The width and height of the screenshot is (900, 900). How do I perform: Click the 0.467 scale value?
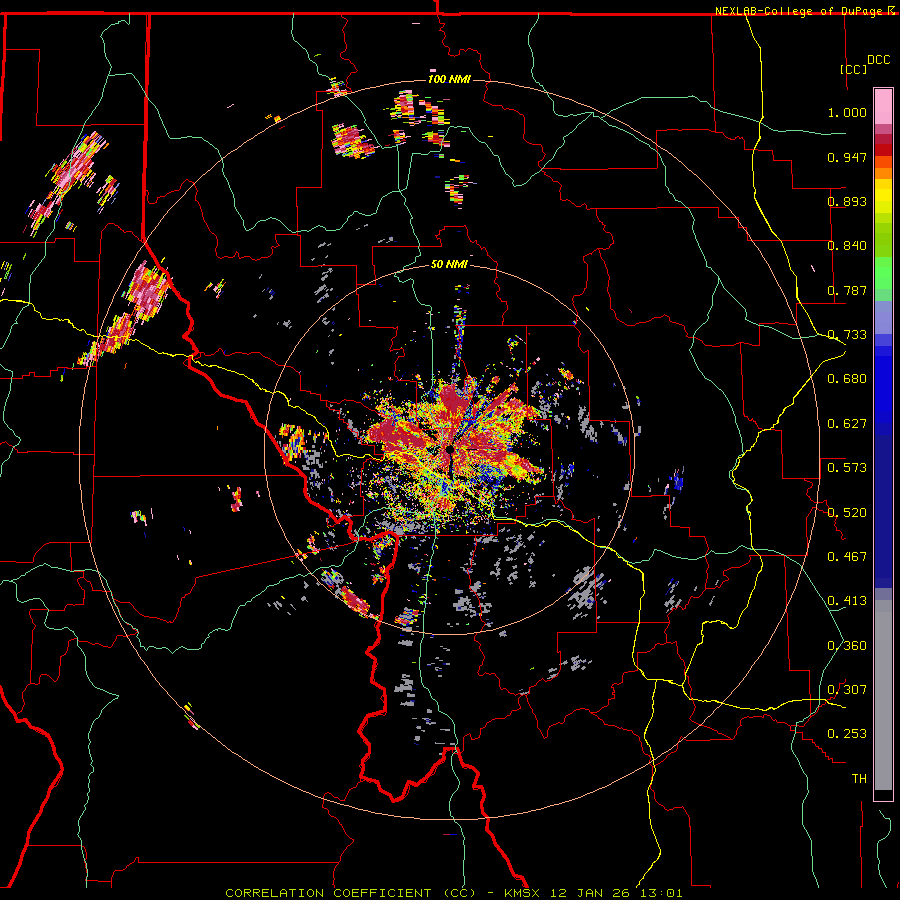[x=847, y=557]
